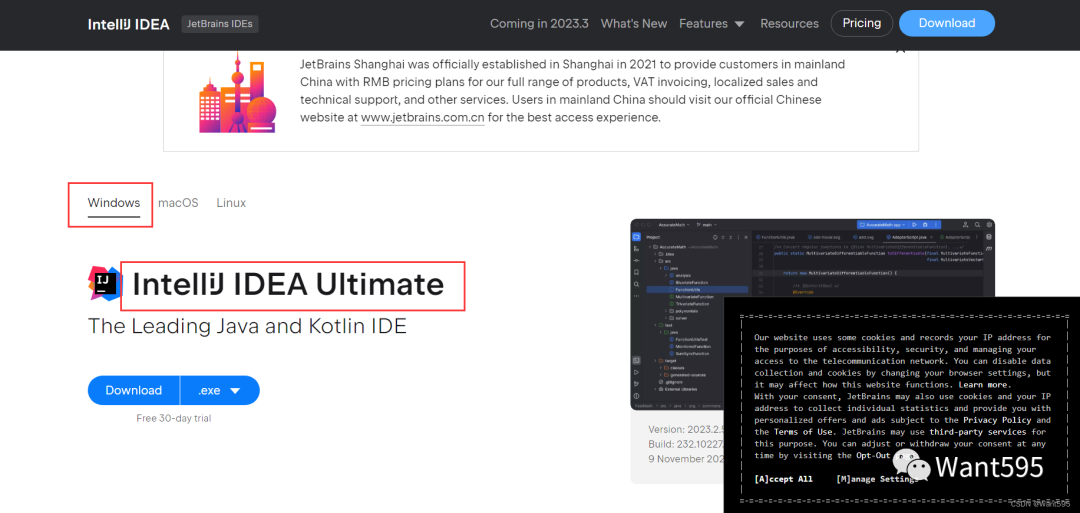Screen dimensions: 1080x513
Task: Open [M]anage Settings for cookies
Action: pos(877,479)
